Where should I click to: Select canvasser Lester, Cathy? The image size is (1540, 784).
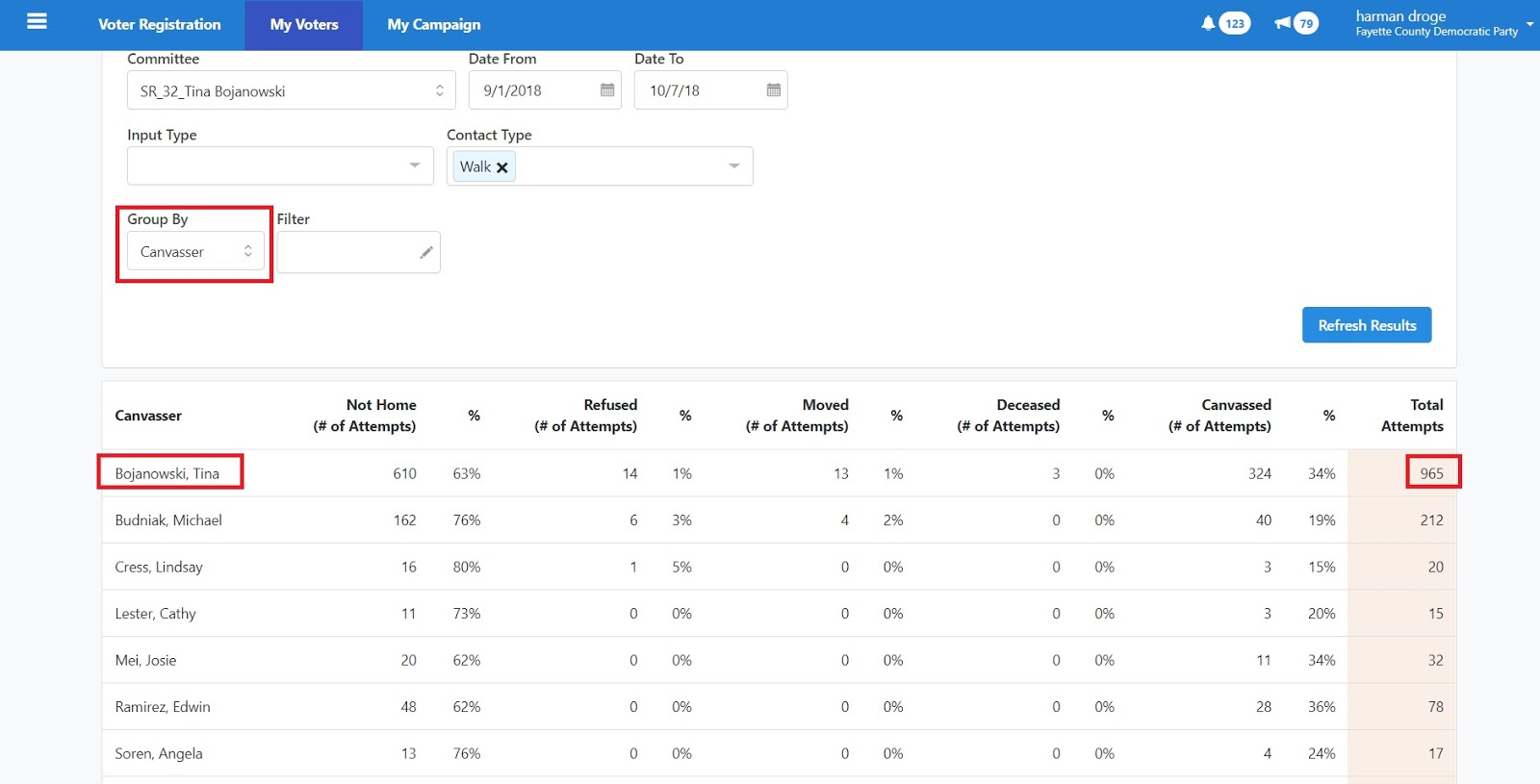click(x=155, y=614)
